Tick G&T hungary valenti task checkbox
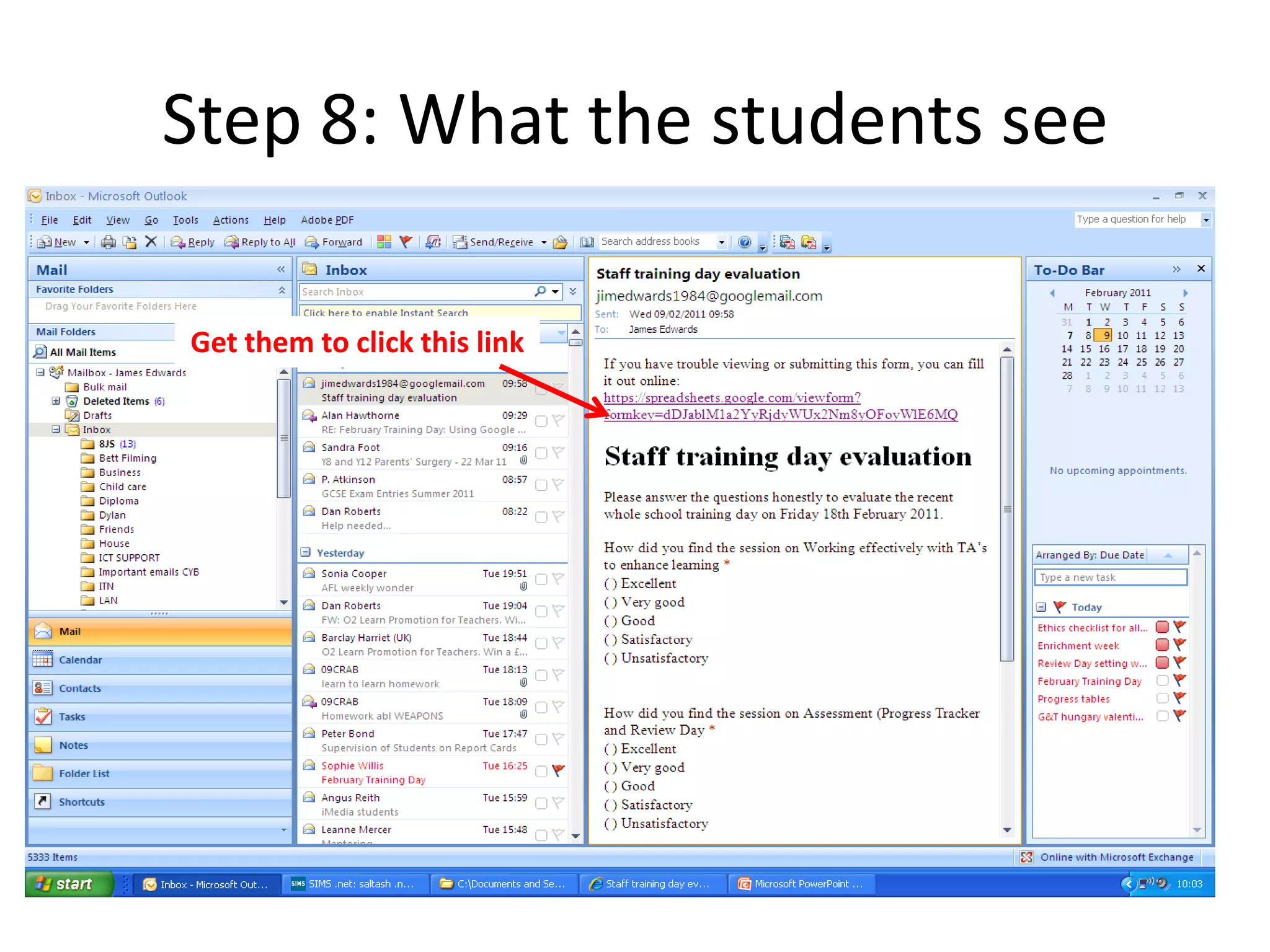The width and height of the screenshot is (1270, 952). [x=1162, y=716]
